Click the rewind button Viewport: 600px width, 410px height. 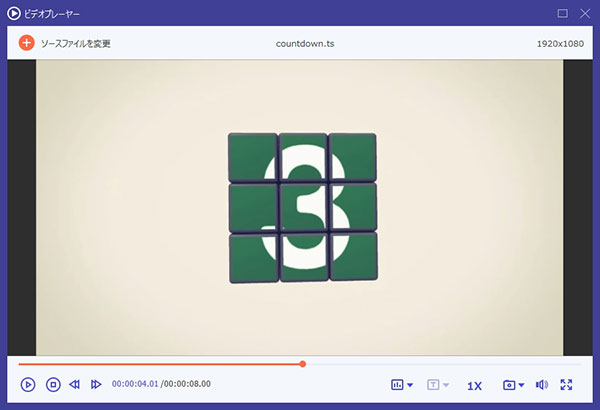(75, 384)
